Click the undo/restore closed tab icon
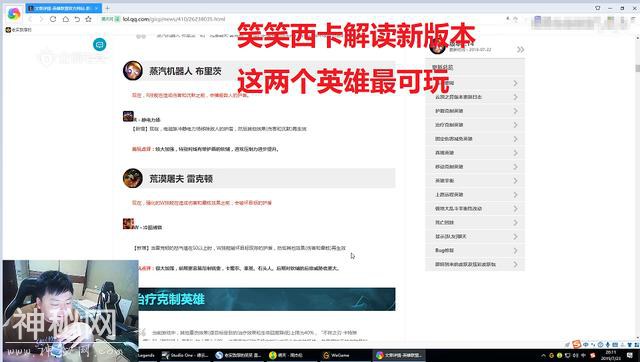This screenshot has height=362, width=640. (x=77, y=19)
